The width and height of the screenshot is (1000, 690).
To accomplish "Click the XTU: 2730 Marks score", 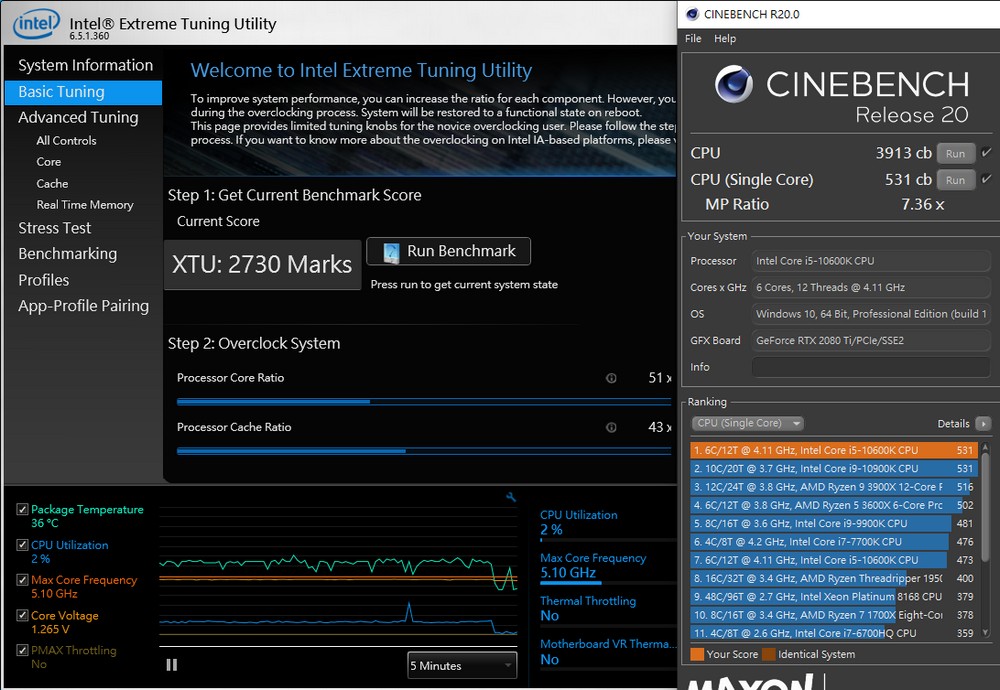I will pyautogui.click(x=262, y=264).
